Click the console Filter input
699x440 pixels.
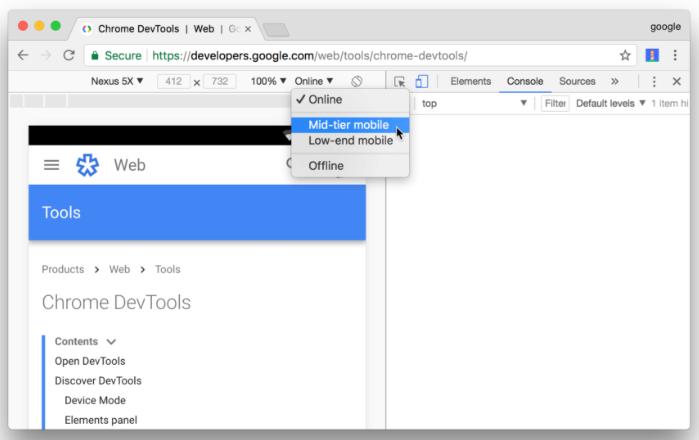tap(555, 103)
